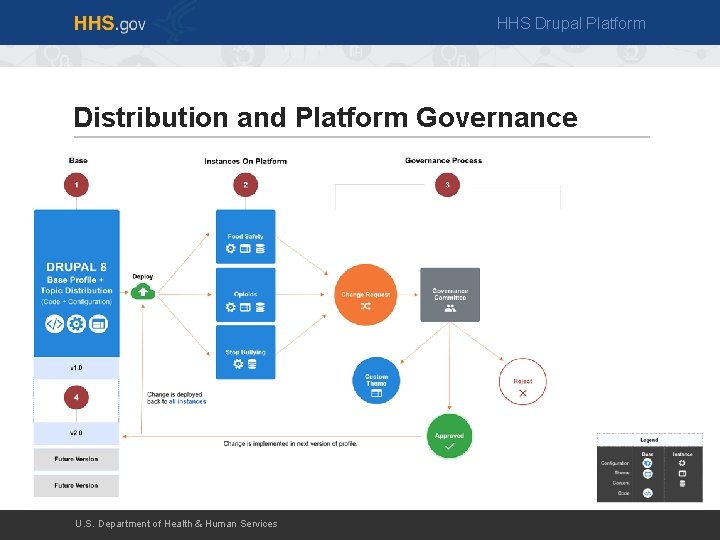Click the 'DRUPAL 8' heading text
The image size is (720, 540).
click(76, 267)
